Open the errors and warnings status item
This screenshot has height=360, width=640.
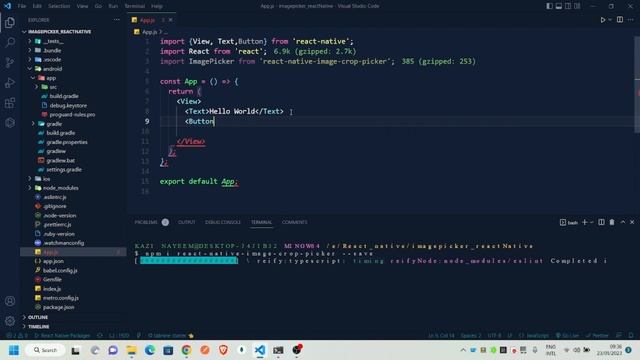17,336
